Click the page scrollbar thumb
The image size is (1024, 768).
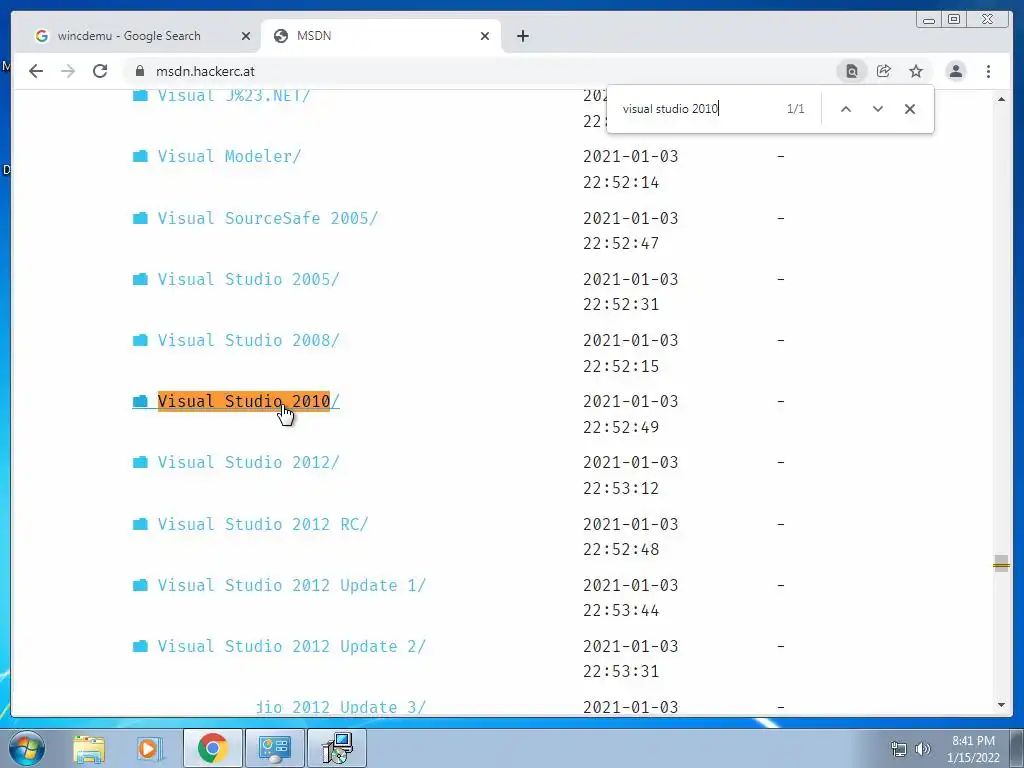(1001, 564)
